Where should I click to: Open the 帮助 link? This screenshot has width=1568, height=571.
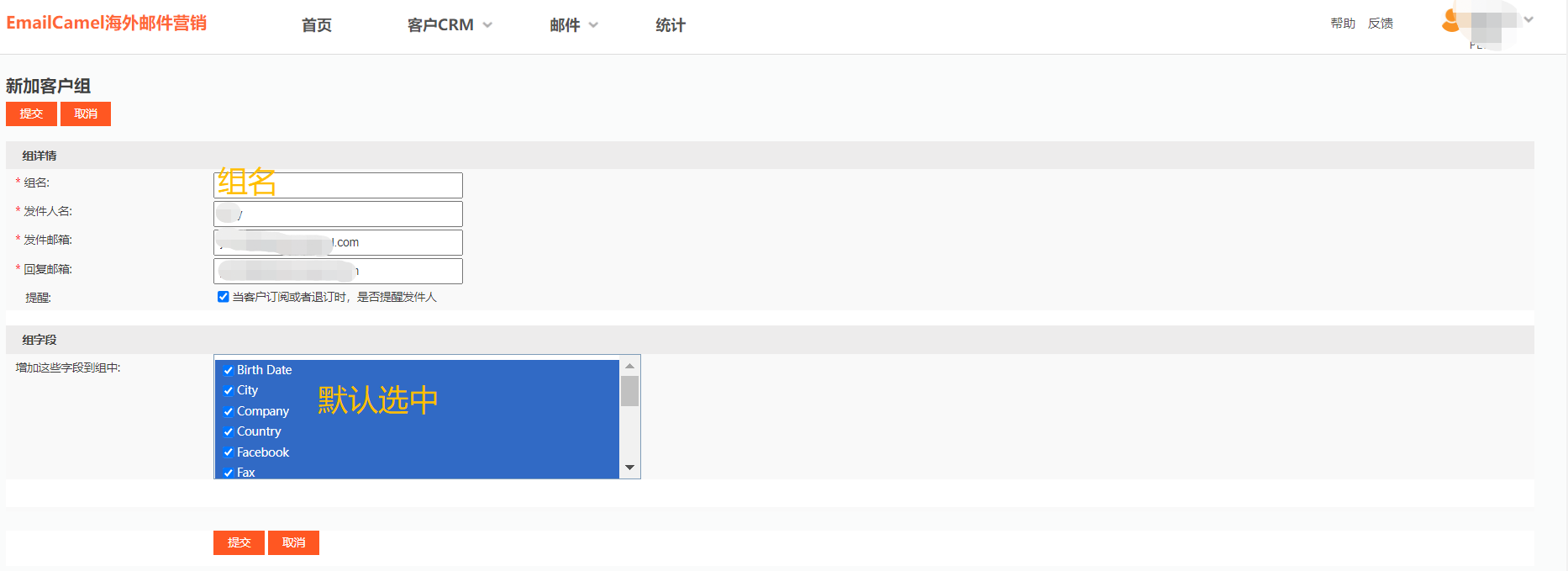point(1343,24)
